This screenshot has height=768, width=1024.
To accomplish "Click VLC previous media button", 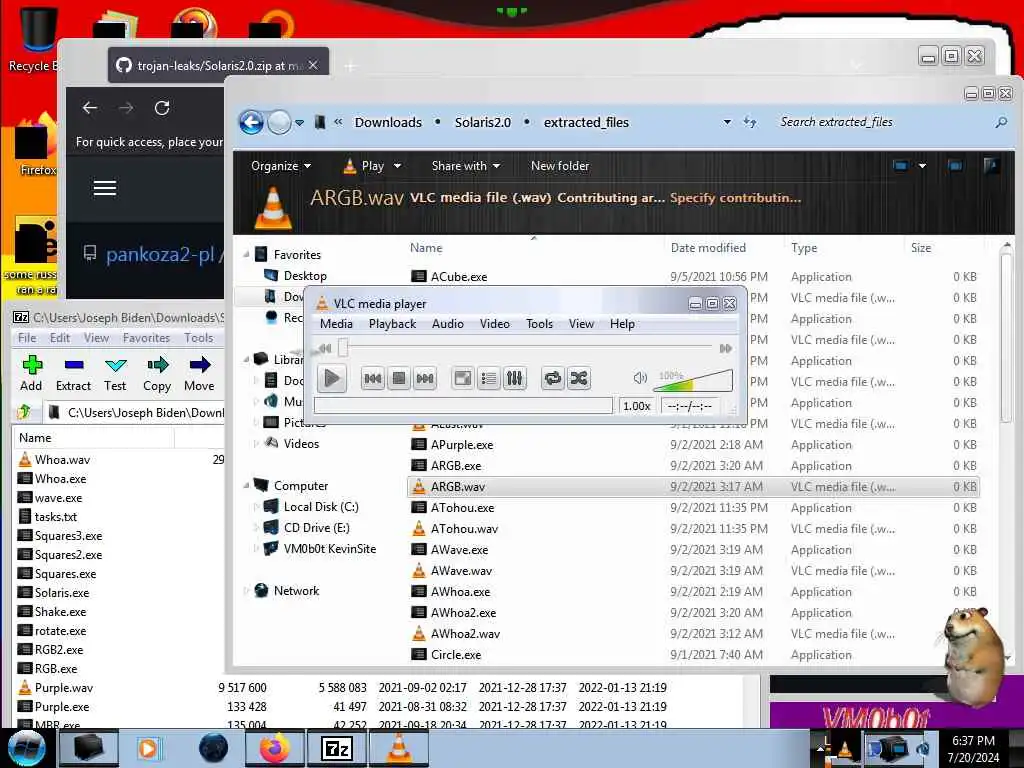I will click(x=373, y=378).
